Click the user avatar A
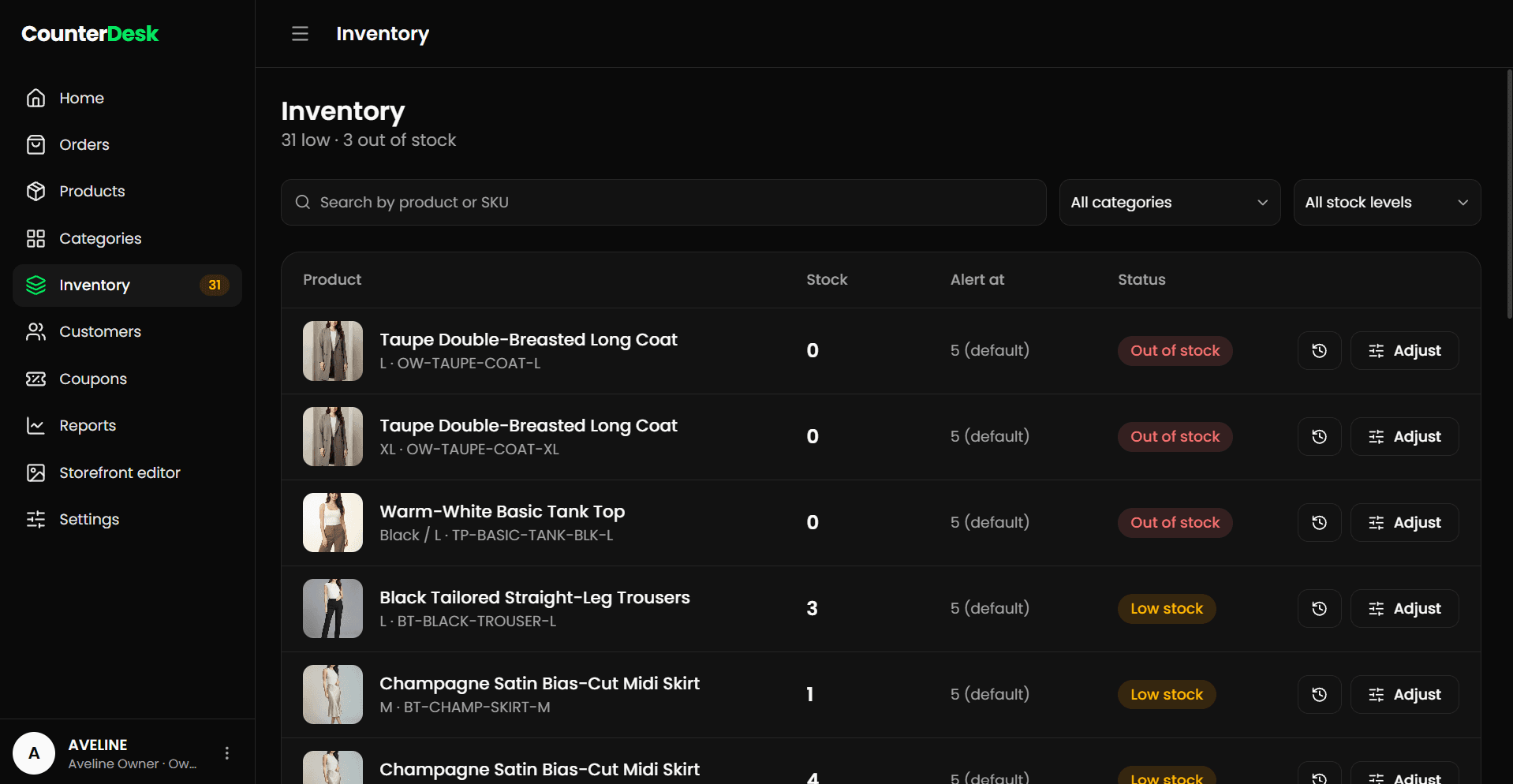This screenshot has width=1513, height=784. tap(34, 753)
